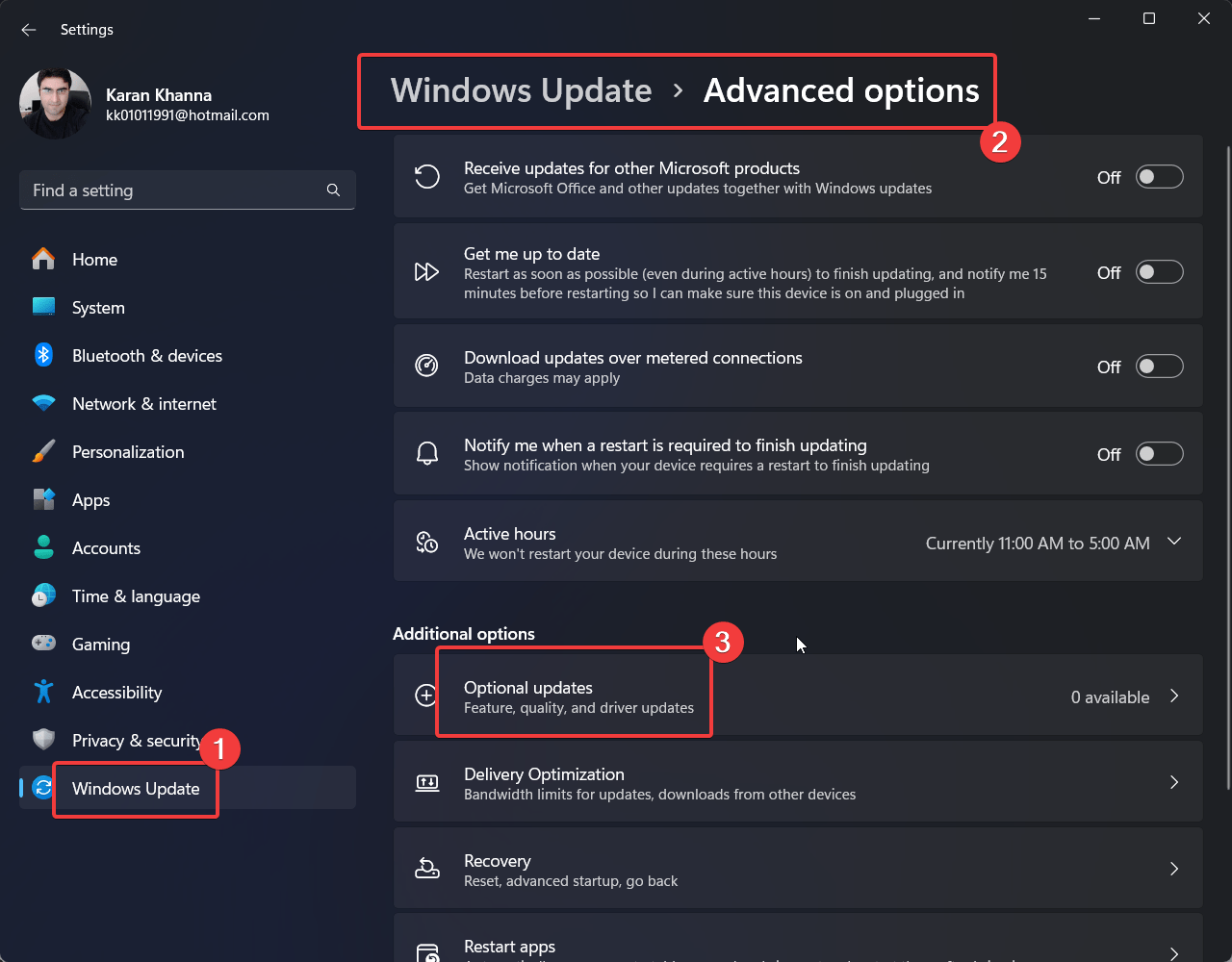Screen dimensions: 1232x962
Task: Toggle Notify me when restart is required
Action: click(1159, 454)
